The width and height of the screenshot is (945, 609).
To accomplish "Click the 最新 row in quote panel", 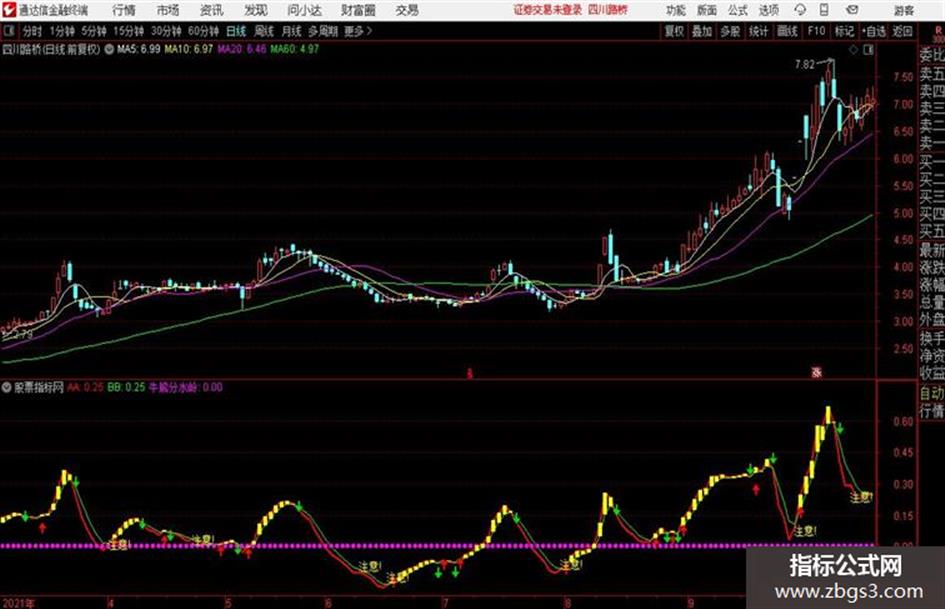I will pyautogui.click(x=932, y=250).
